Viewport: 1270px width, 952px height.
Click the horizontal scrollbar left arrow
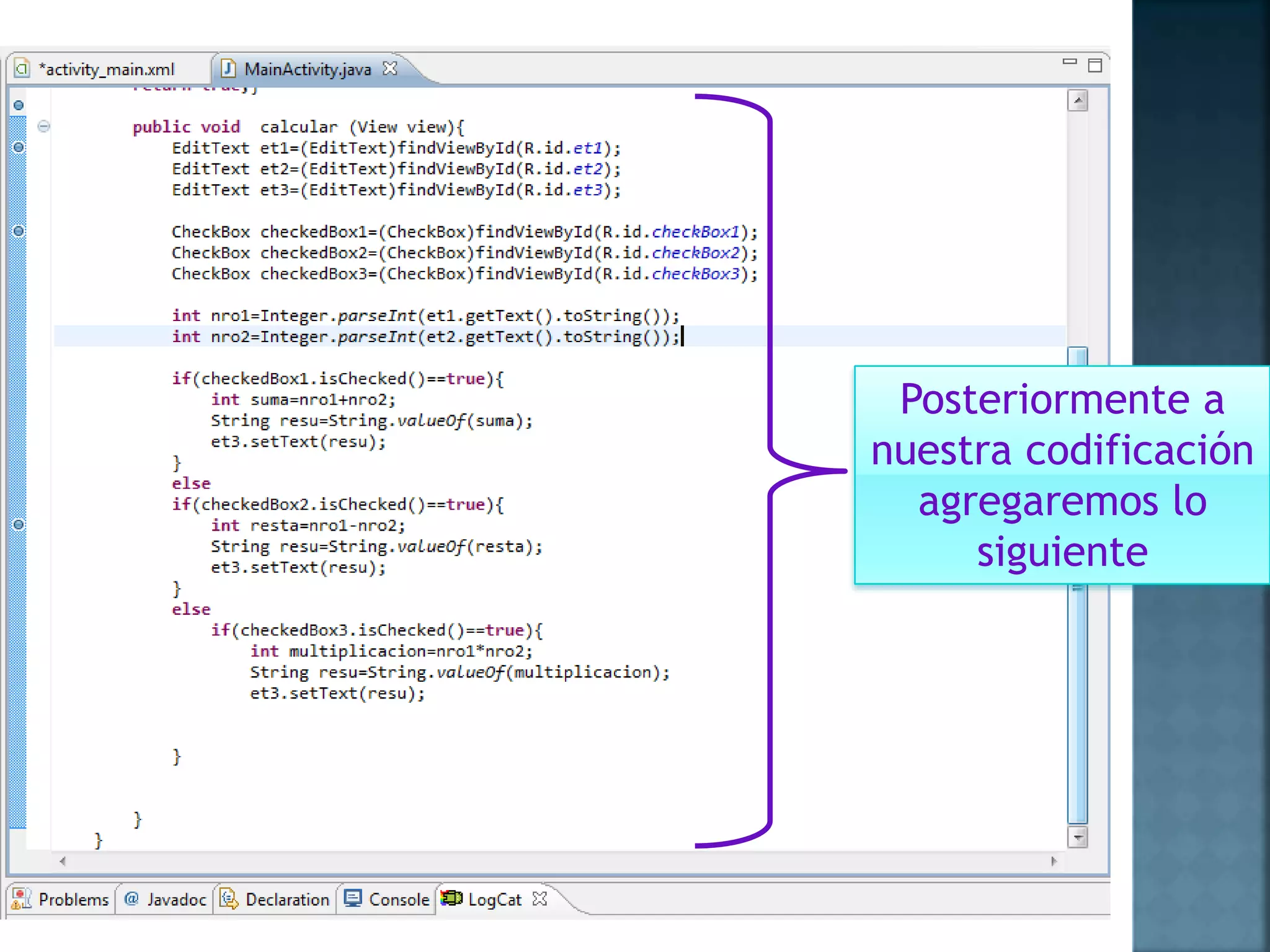click(63, 861)
